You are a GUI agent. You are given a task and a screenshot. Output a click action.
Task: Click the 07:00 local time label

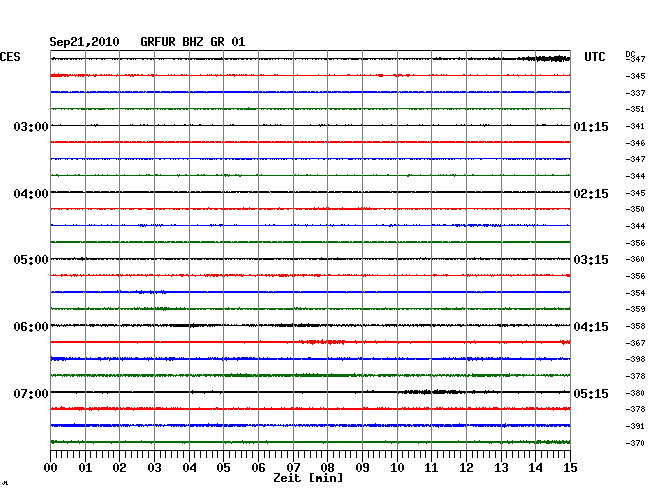pos(31,393)
